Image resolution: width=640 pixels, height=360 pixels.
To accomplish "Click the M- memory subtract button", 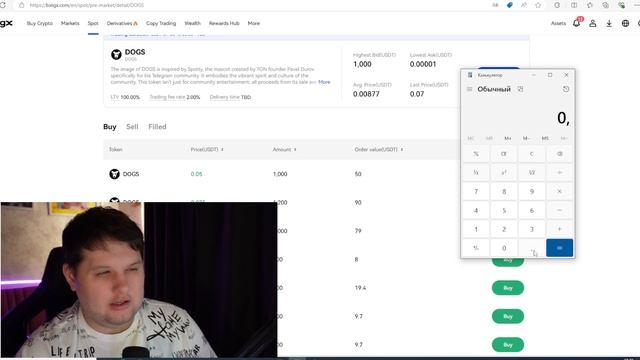I will (527, 138).
